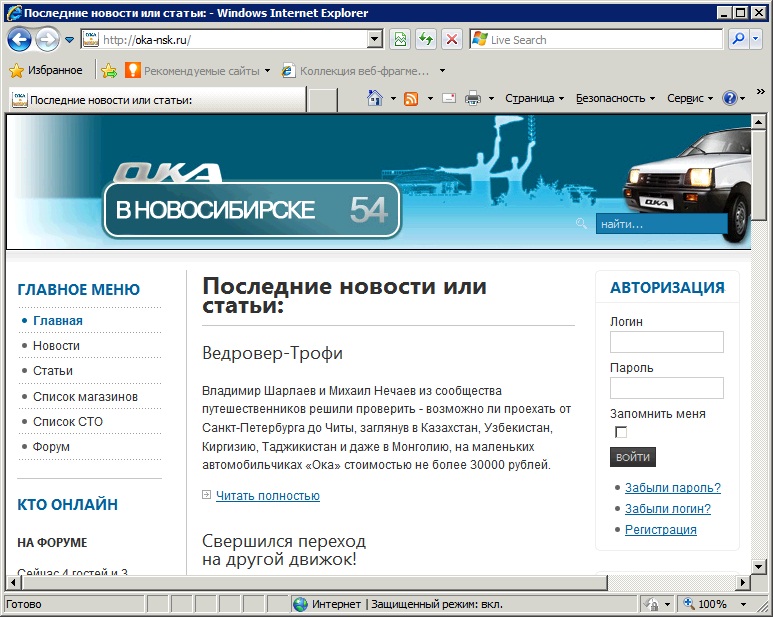This screenshot has width=773, height=617.
Task: Click the Live Search magnifier button
Action: click(x=738, y=39)
